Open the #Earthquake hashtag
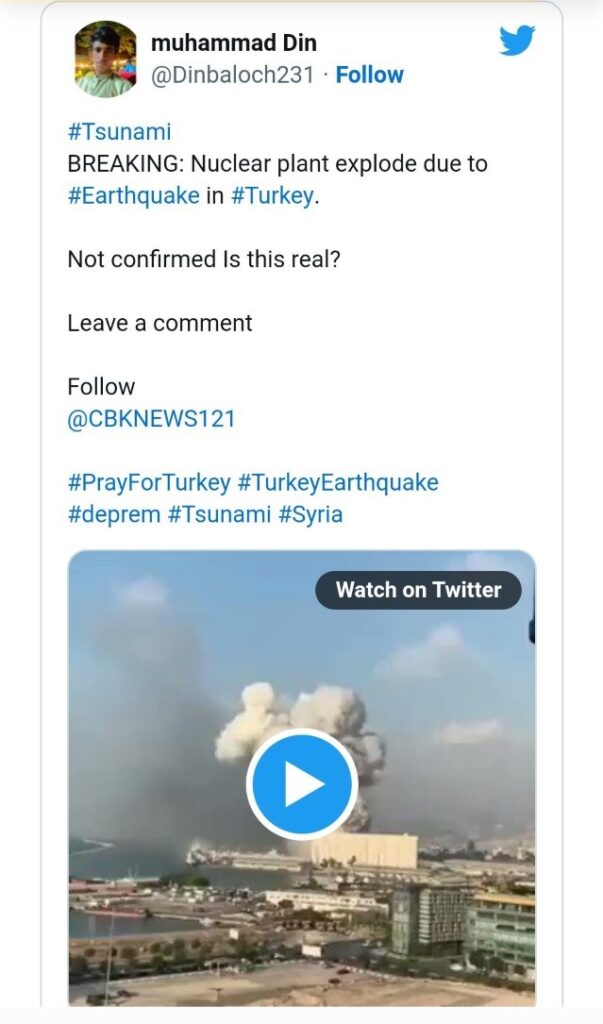Screen dimensions: 603x1024 (133, 195)
